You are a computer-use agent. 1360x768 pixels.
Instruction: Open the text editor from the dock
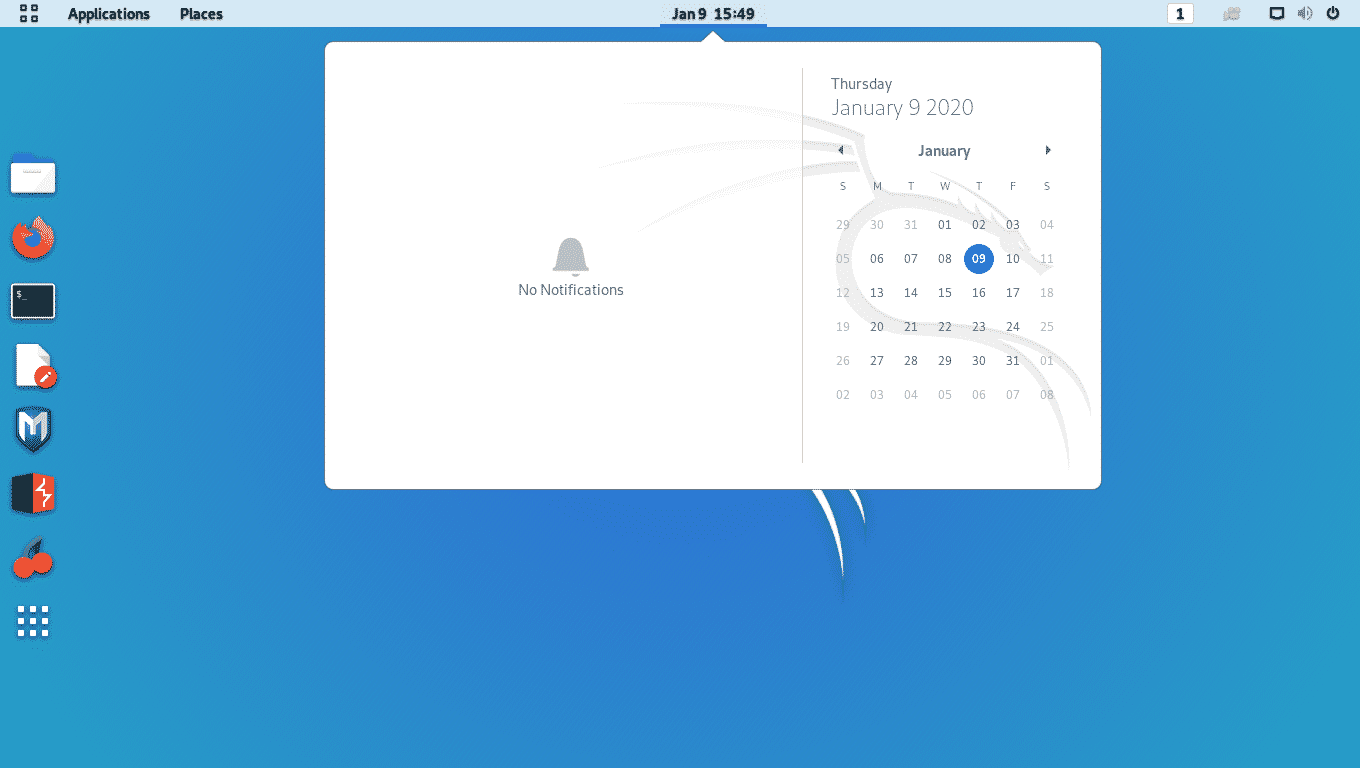33,366
